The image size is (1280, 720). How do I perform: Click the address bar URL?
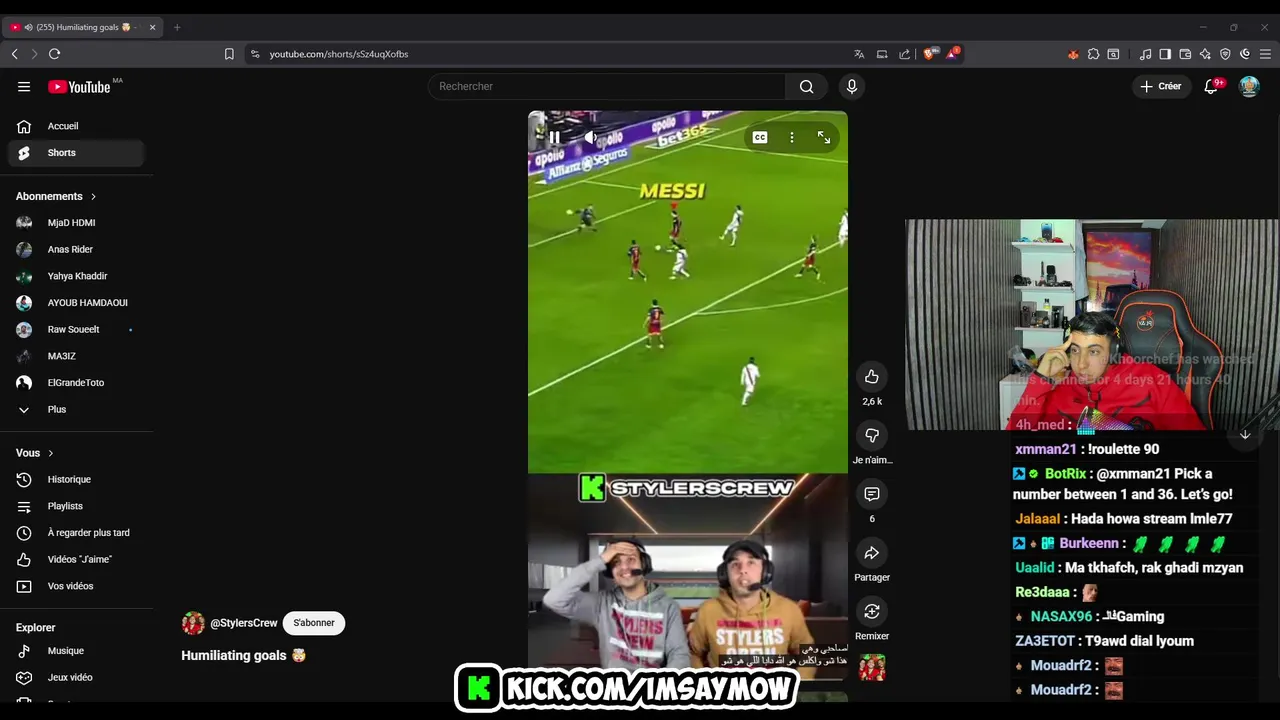pos(339,54)
